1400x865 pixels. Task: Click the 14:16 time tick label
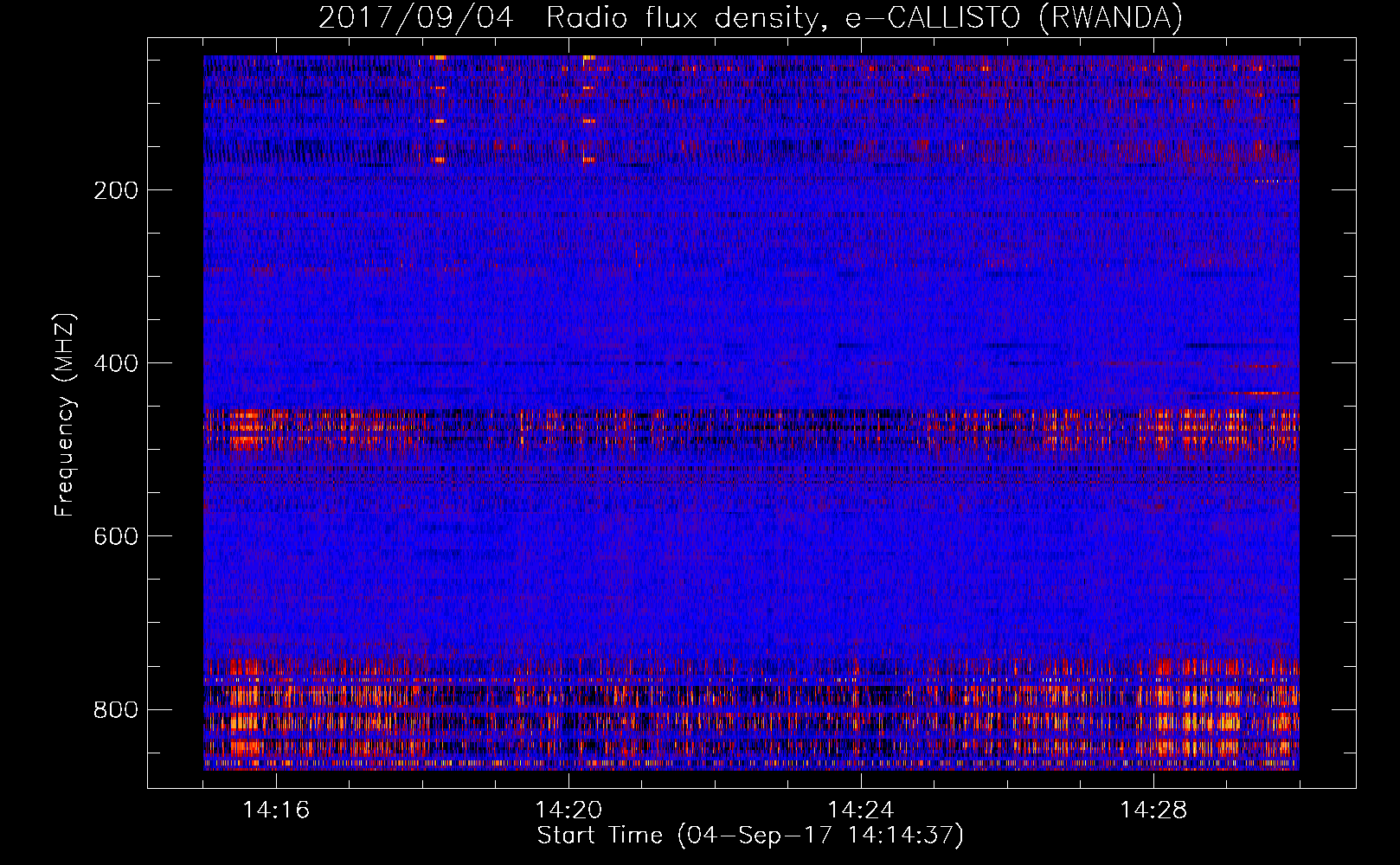click(x=276, y=811)
